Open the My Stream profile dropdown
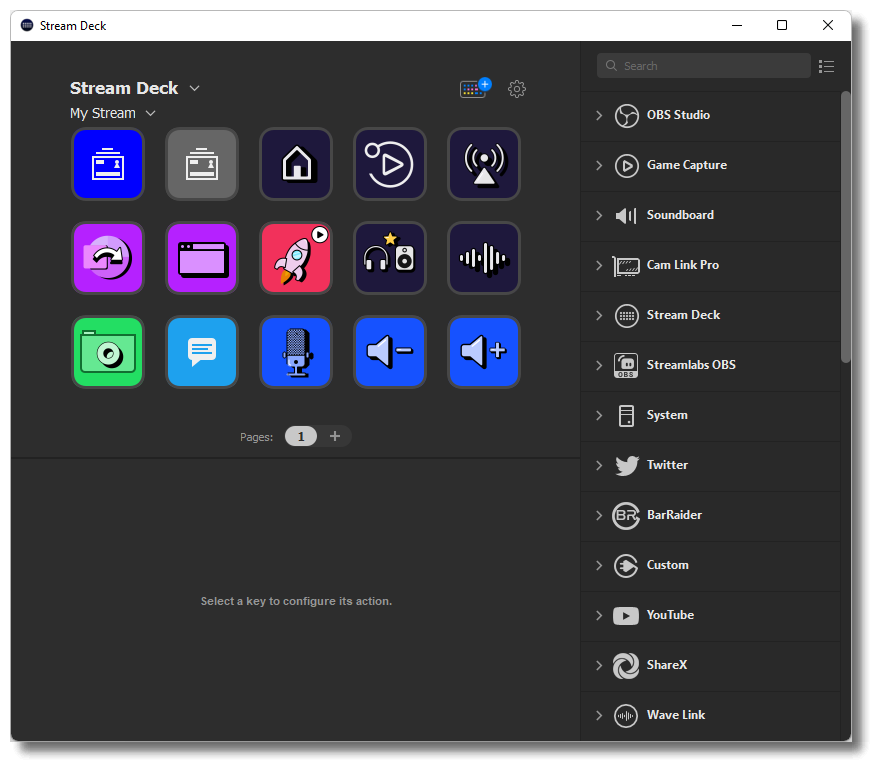 [150, 113]
